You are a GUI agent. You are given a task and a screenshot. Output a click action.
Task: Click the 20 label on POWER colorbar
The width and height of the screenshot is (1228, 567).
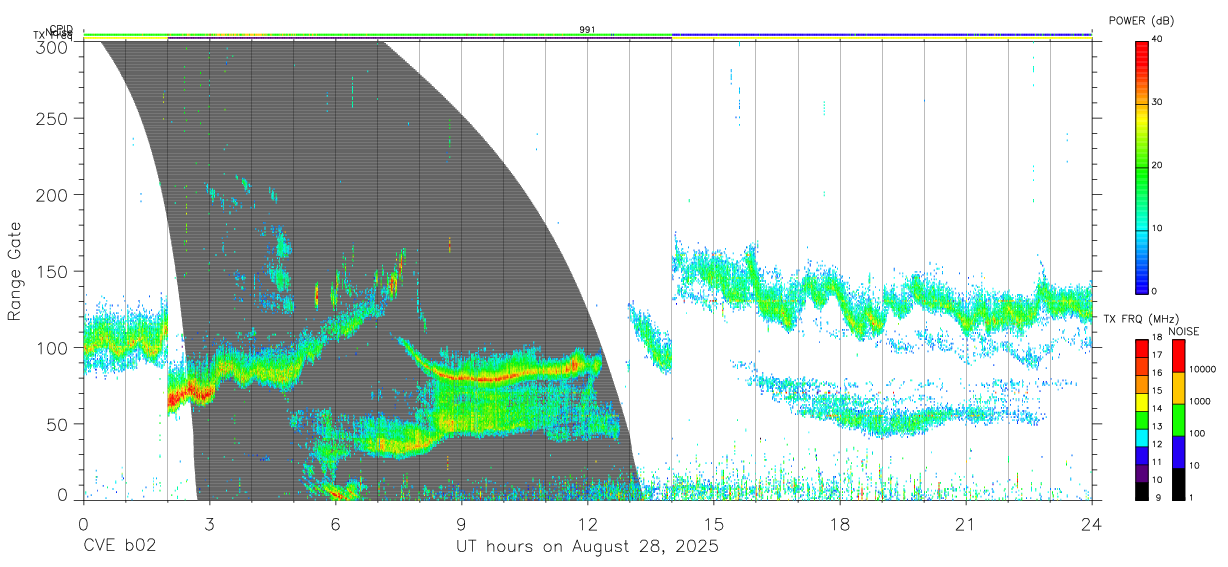coord(1158,166)
